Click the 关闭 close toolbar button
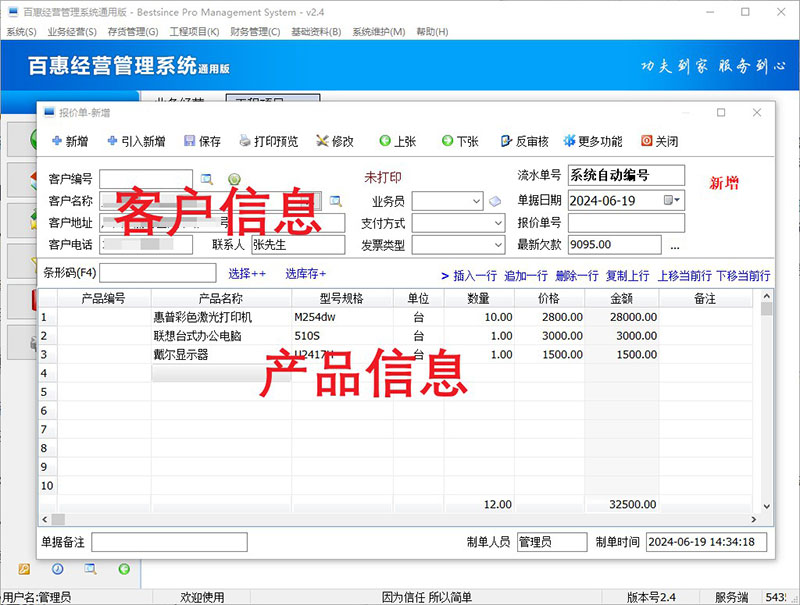The image size is (800, 605). coord(660,142)
